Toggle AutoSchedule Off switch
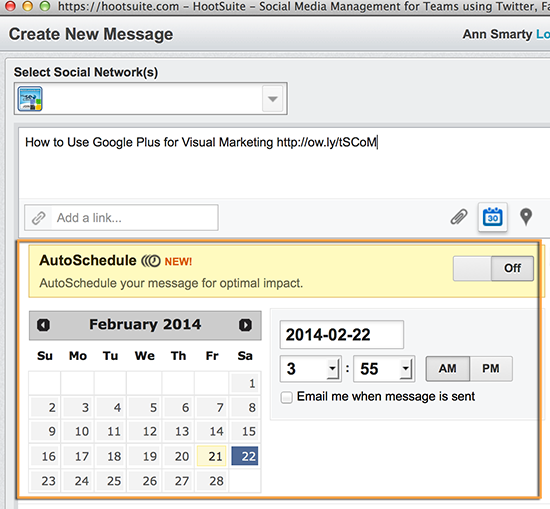 pyautogui.click(x=493, y=268)
